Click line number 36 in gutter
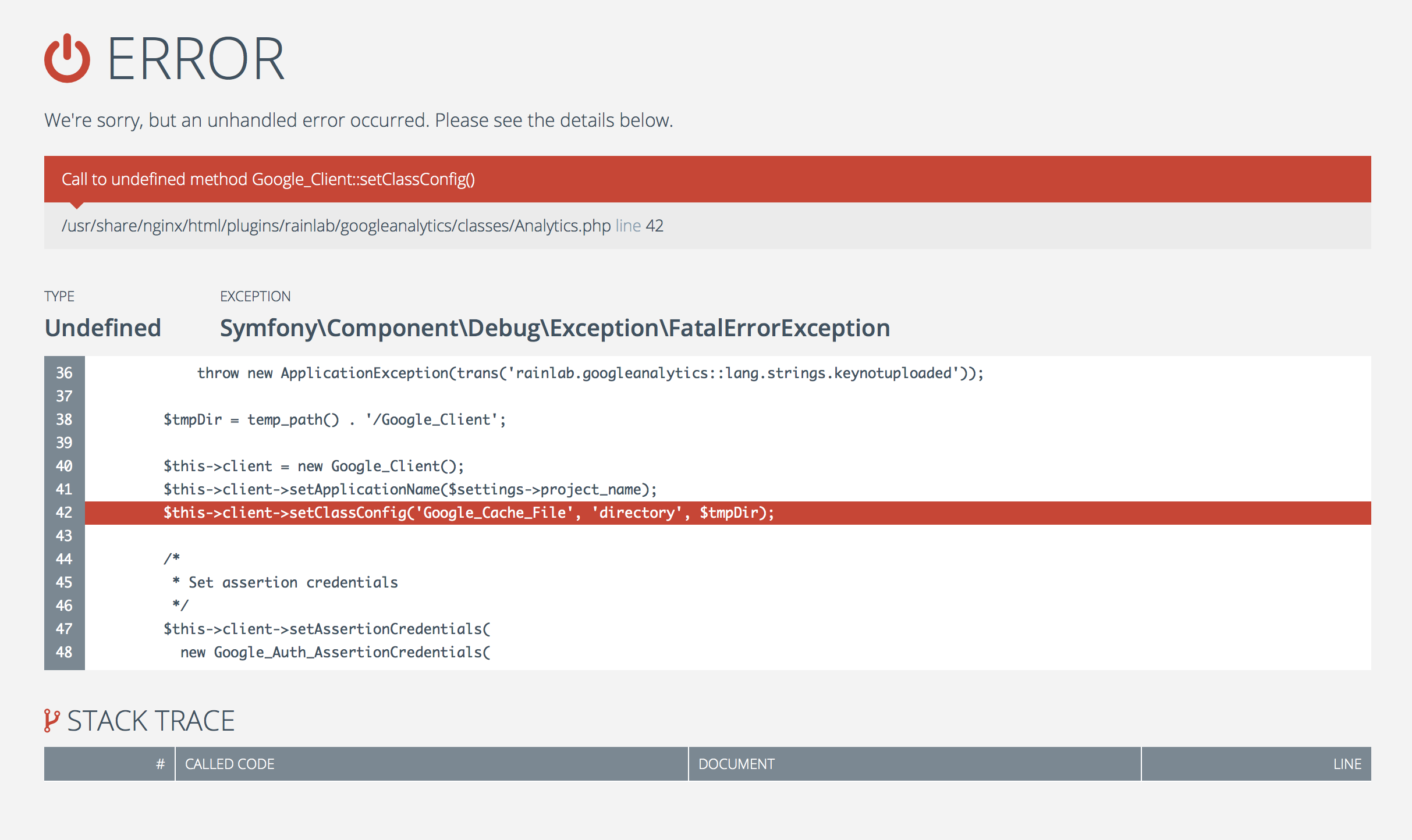 (x=64, y=373)
